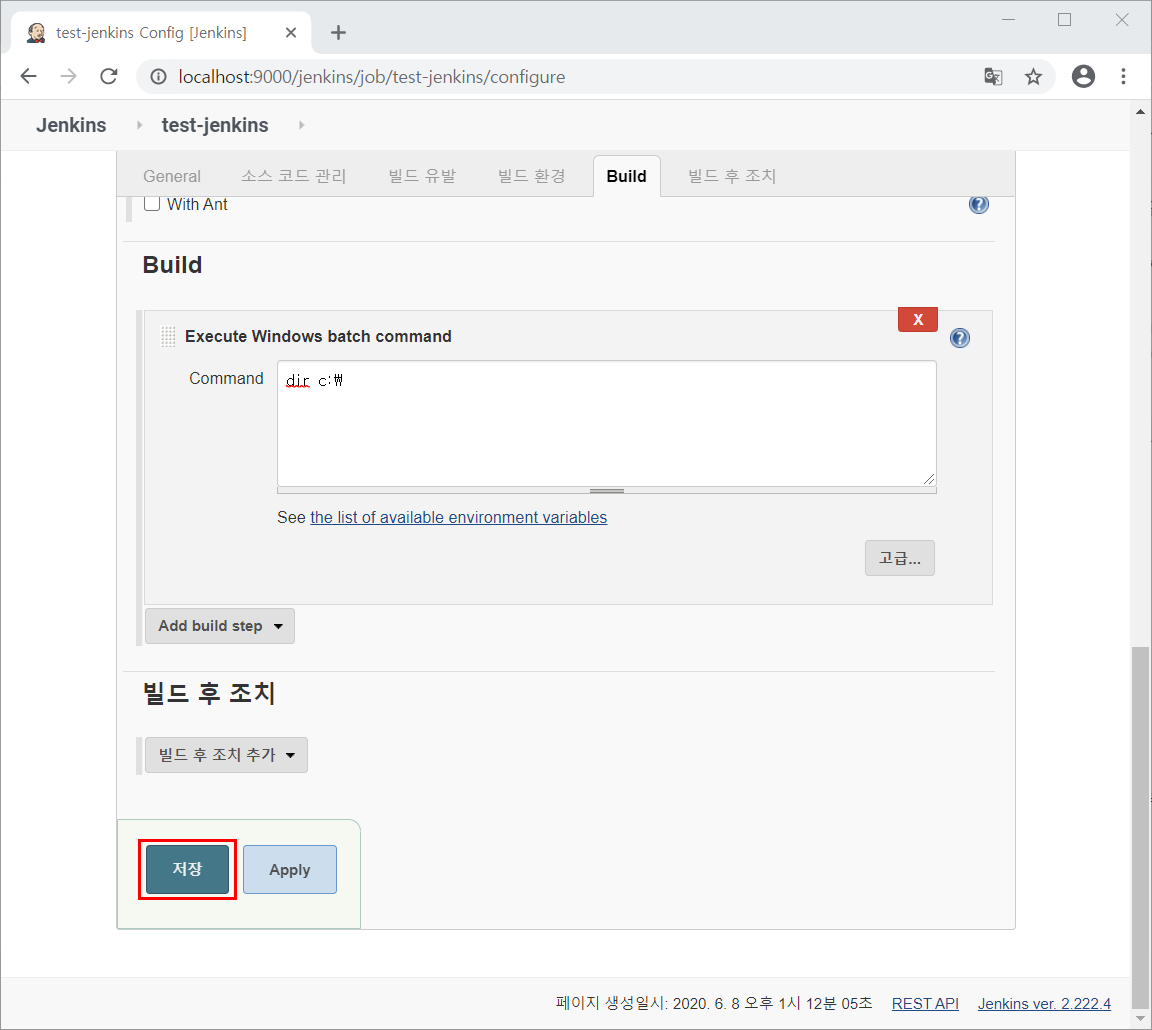Screen dimensions: 1152x1030
Task: Click the Google Translate icon
Action: coord(993,76)
